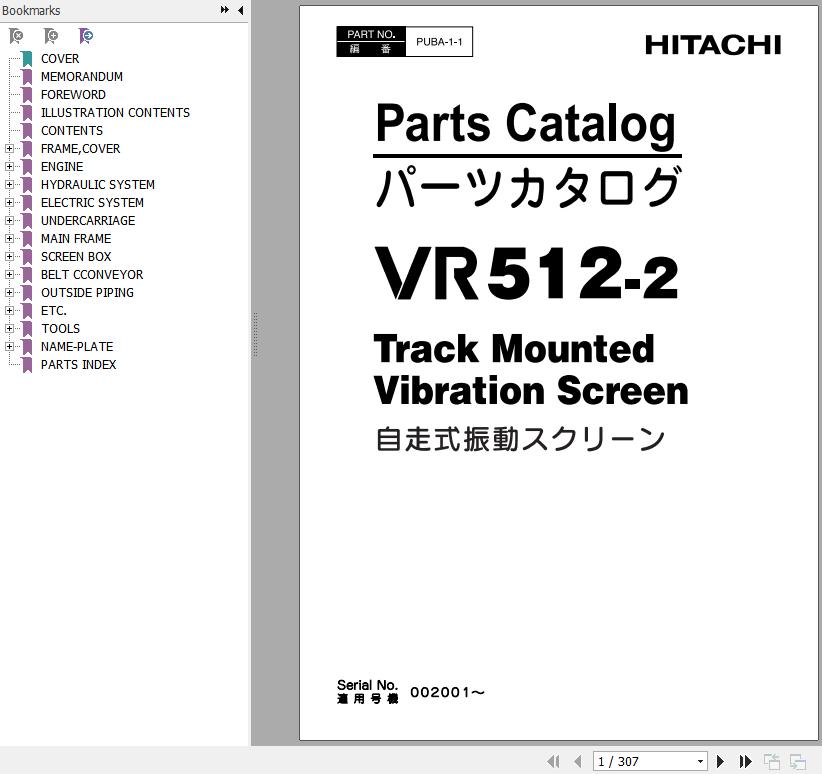The width and height of the screenshot is (822, 774).
Task: Open the PARTS INDEX bookmark
Action: coord(79,364)
